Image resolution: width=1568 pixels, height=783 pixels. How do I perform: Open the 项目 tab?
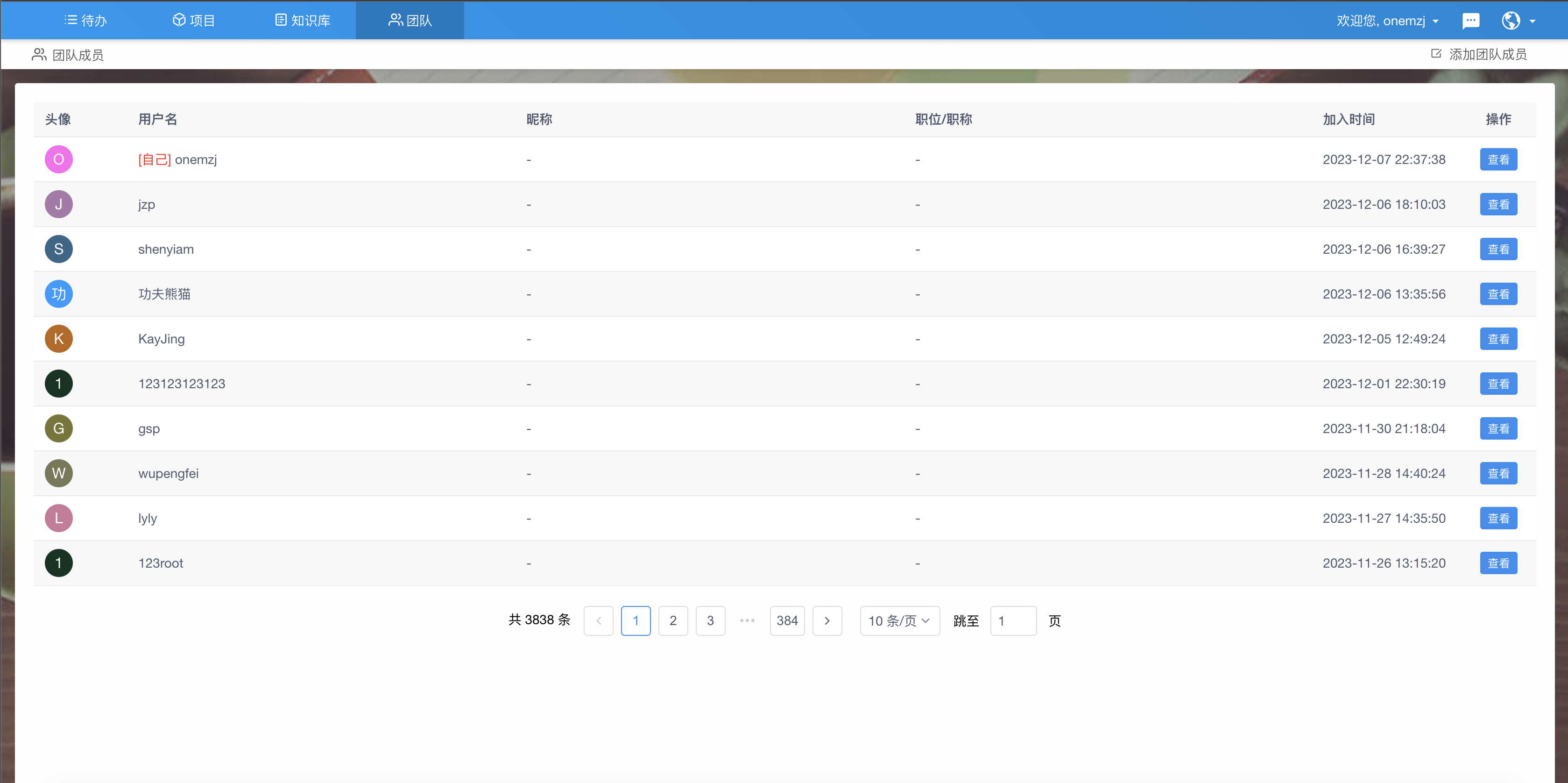194,21
